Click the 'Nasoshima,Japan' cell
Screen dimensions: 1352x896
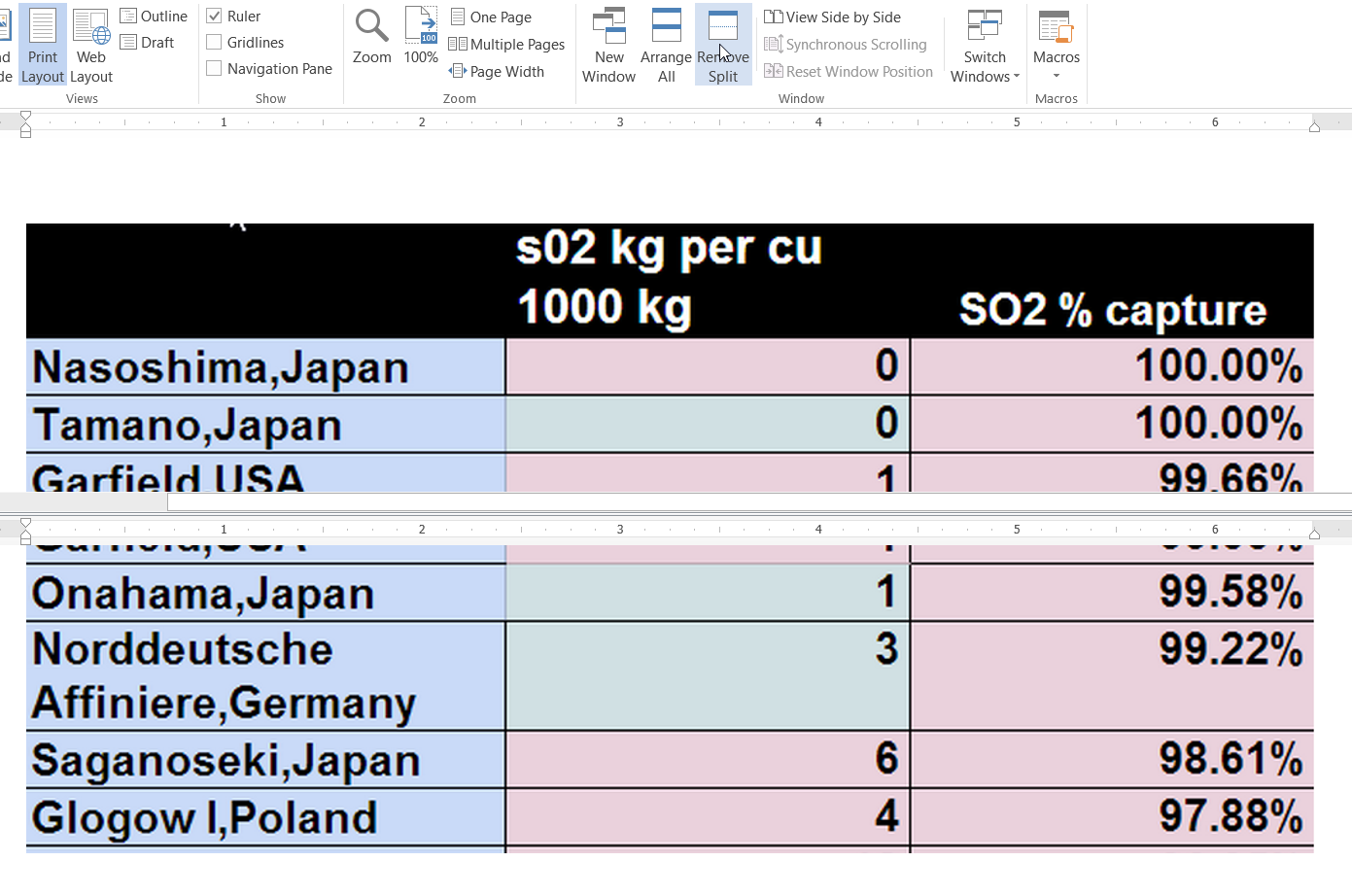pyautogui.click(x=265, y=367)
